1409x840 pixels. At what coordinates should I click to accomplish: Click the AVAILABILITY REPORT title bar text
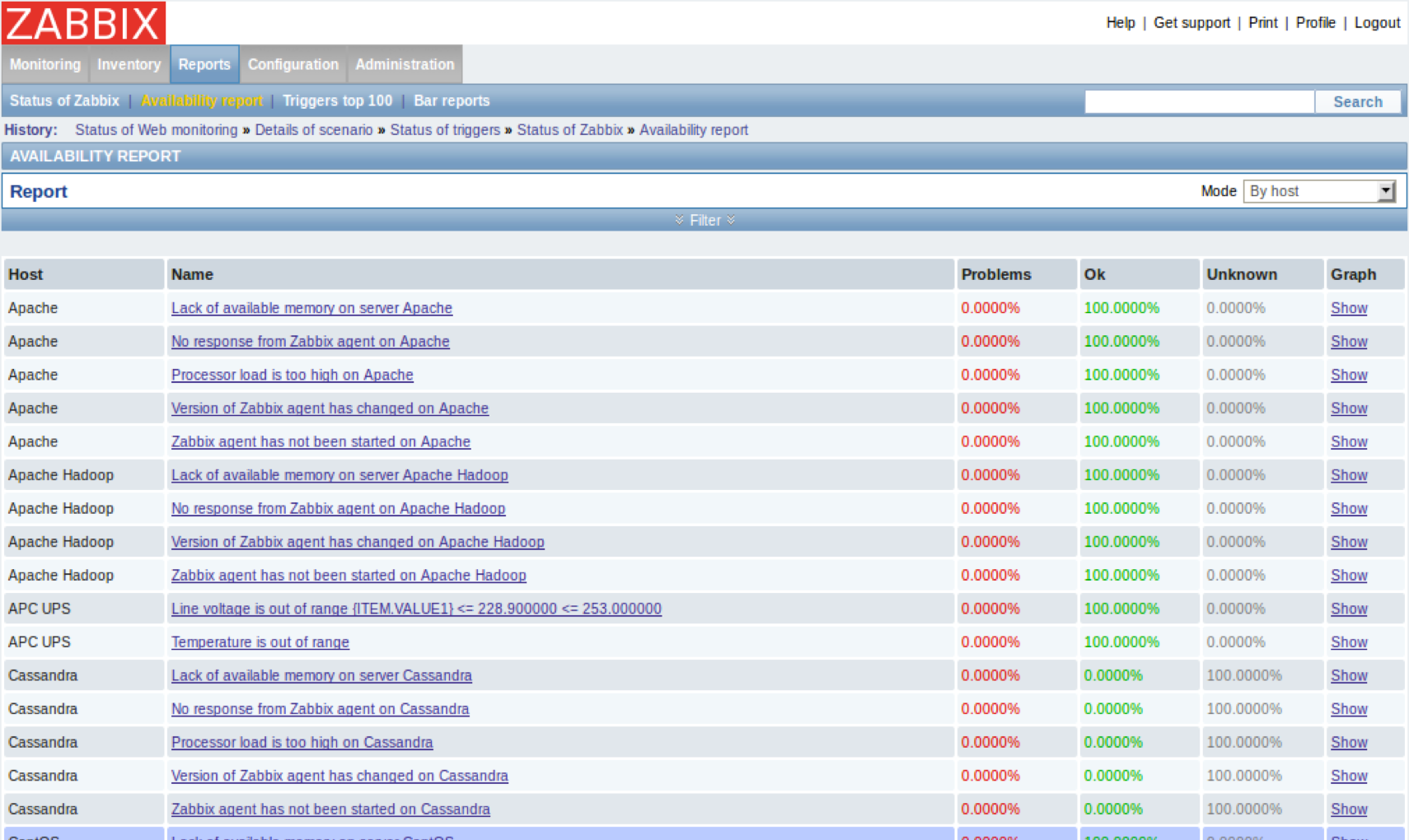(x=95, y=156)
